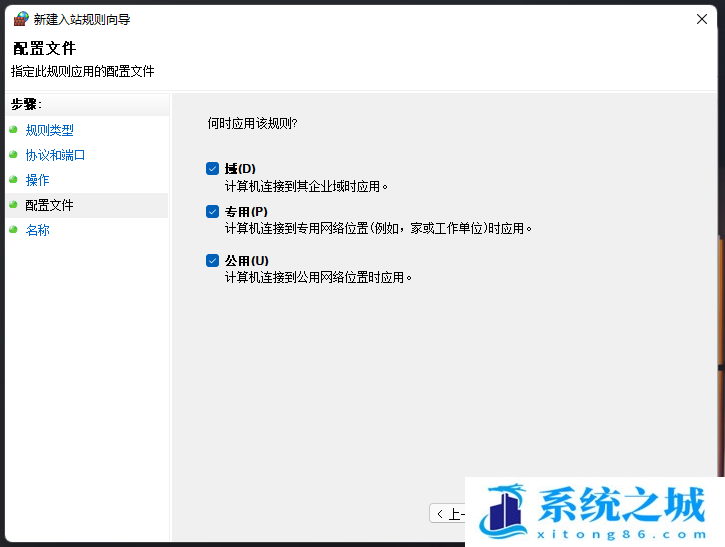
Task: Click the firewall wizard title icon
Action: coord(21,19)
